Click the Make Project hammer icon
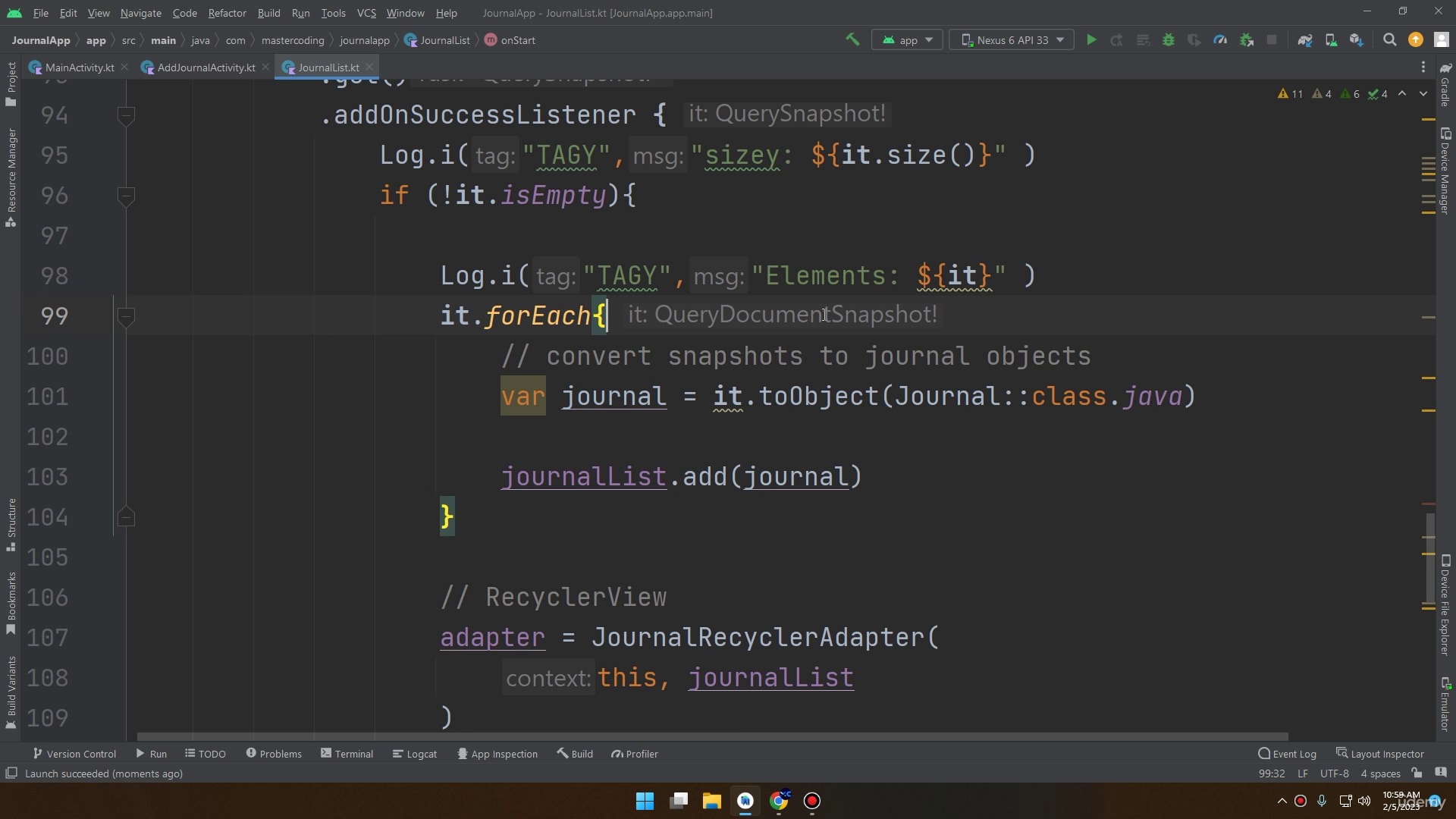Screen dimensions: 1456x819 852,40
